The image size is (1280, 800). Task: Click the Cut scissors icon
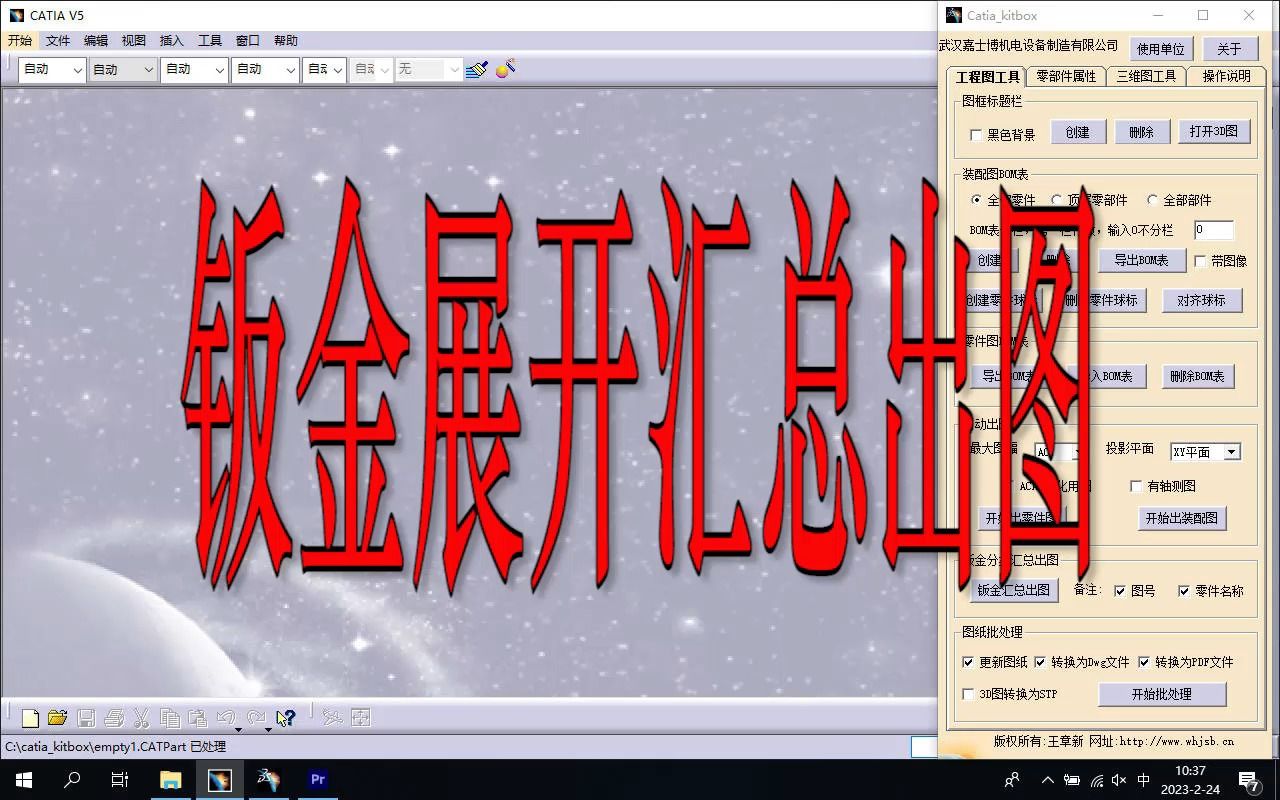coord(141,717)
